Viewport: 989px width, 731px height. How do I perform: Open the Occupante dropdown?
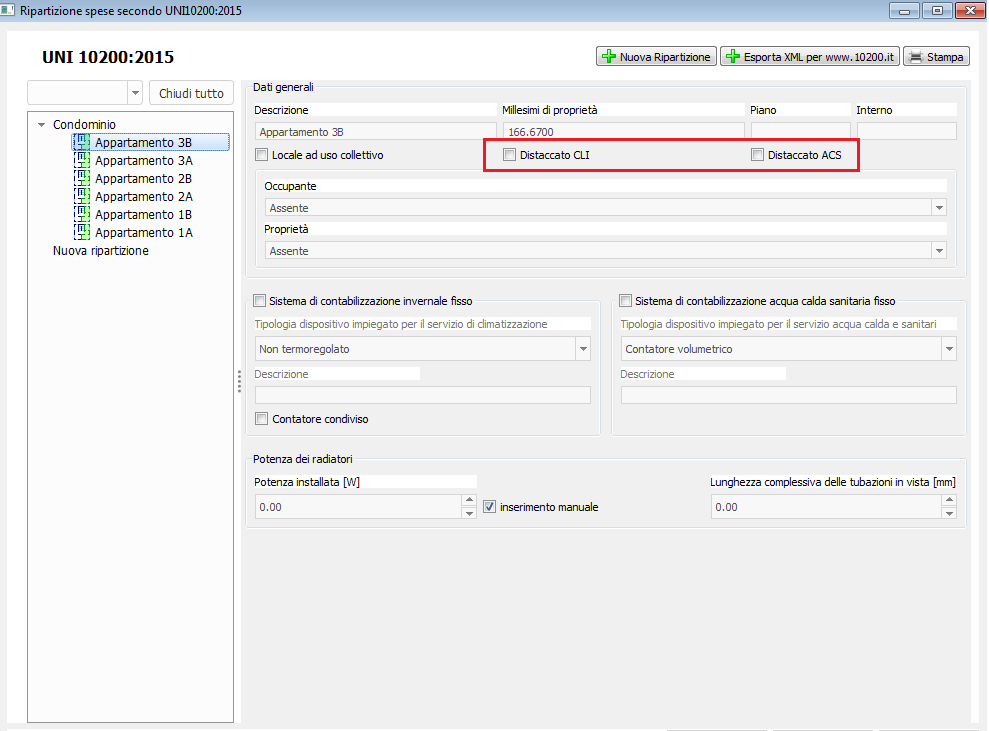tap(938, 208)
